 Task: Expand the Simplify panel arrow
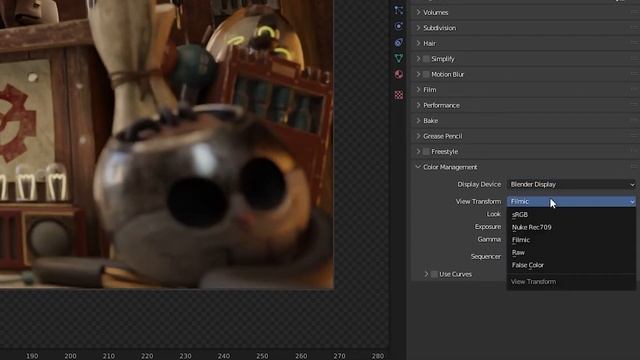click(418, 59)
